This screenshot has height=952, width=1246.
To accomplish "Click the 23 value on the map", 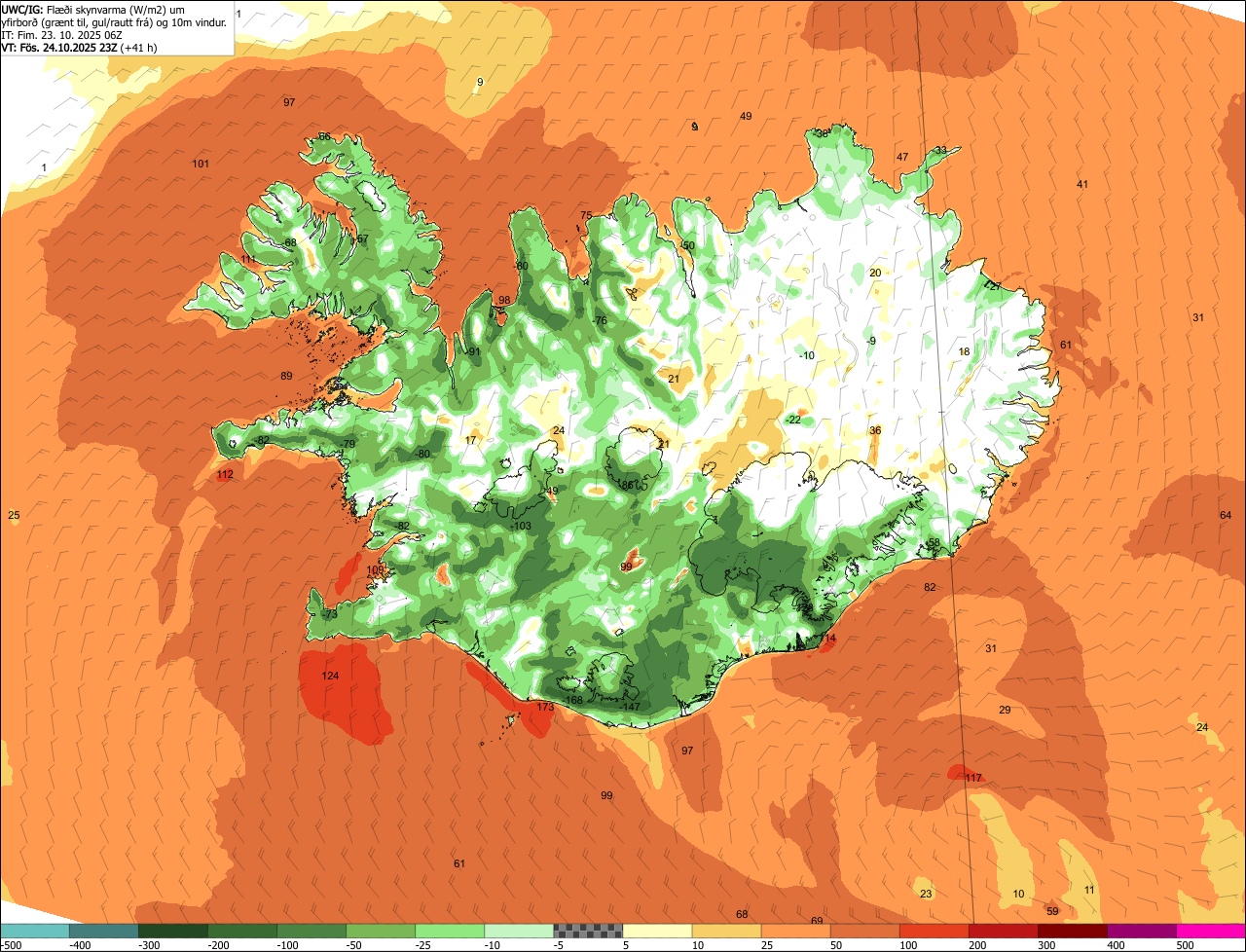I will click(x=926, y=894).
